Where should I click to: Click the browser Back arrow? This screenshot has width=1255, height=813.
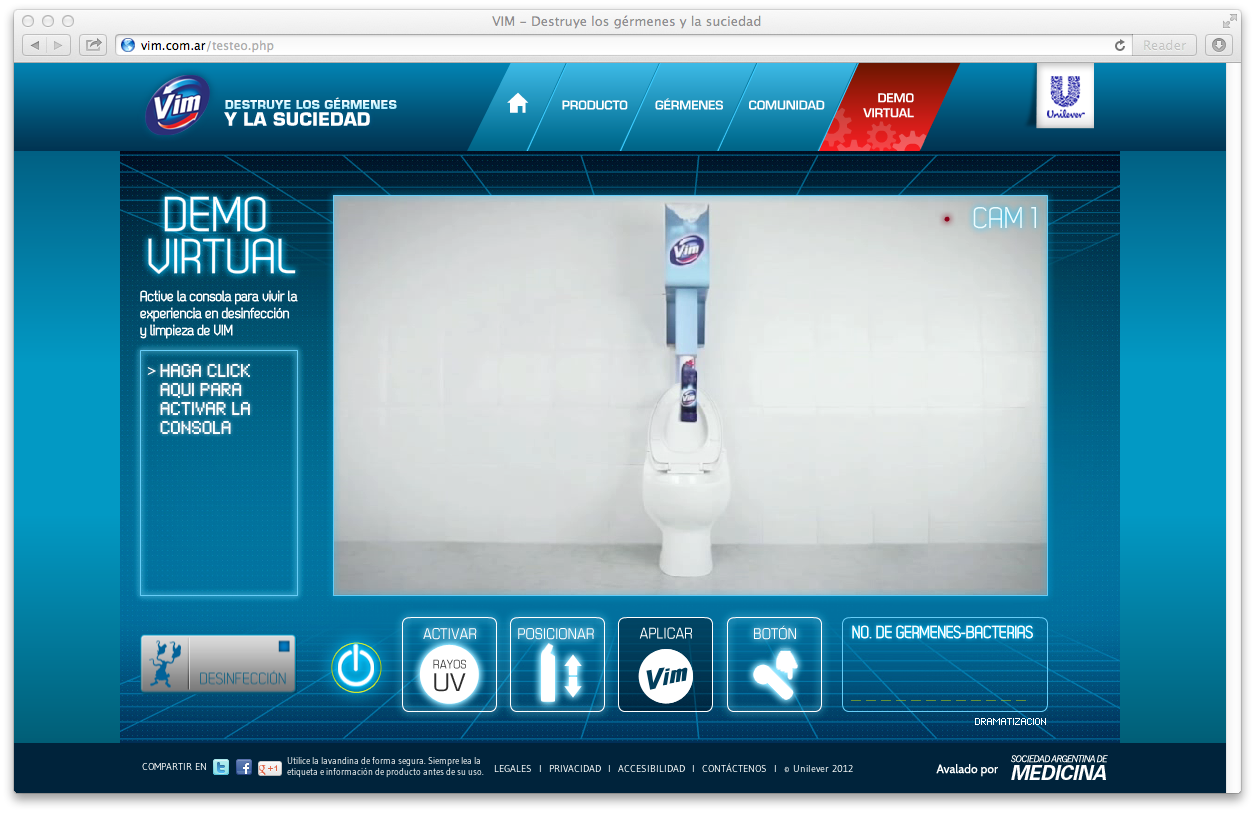[x=34, y=45]
